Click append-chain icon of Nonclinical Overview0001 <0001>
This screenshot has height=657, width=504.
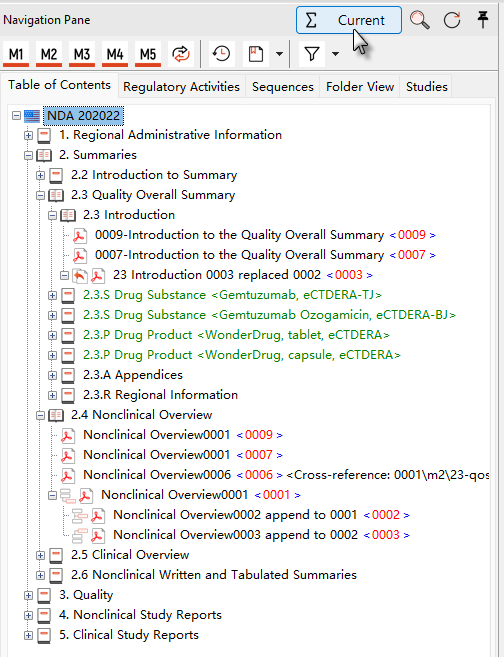(68, 496)
